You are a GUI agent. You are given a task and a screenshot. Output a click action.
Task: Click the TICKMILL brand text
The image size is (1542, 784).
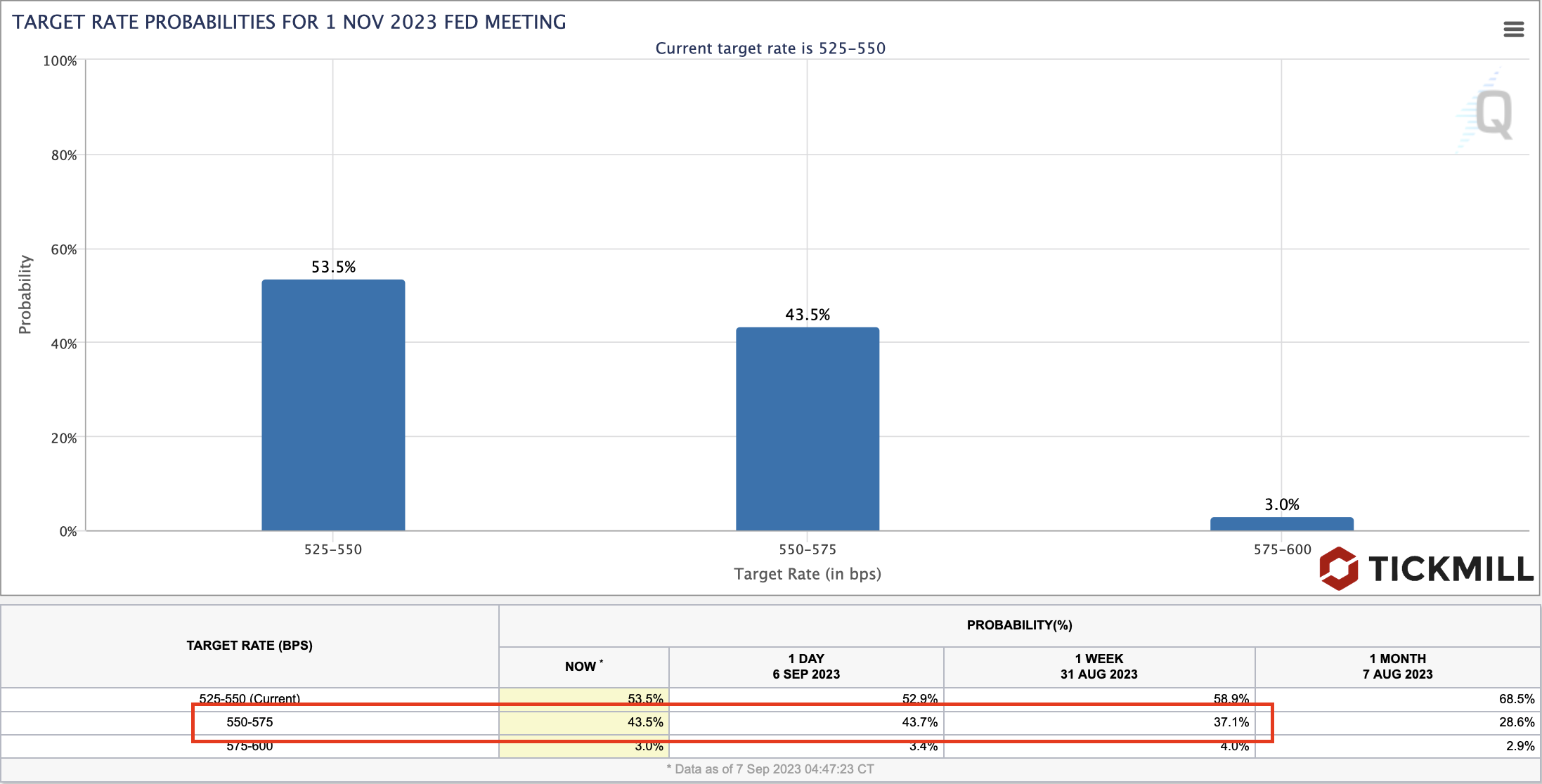point(1450,569)
